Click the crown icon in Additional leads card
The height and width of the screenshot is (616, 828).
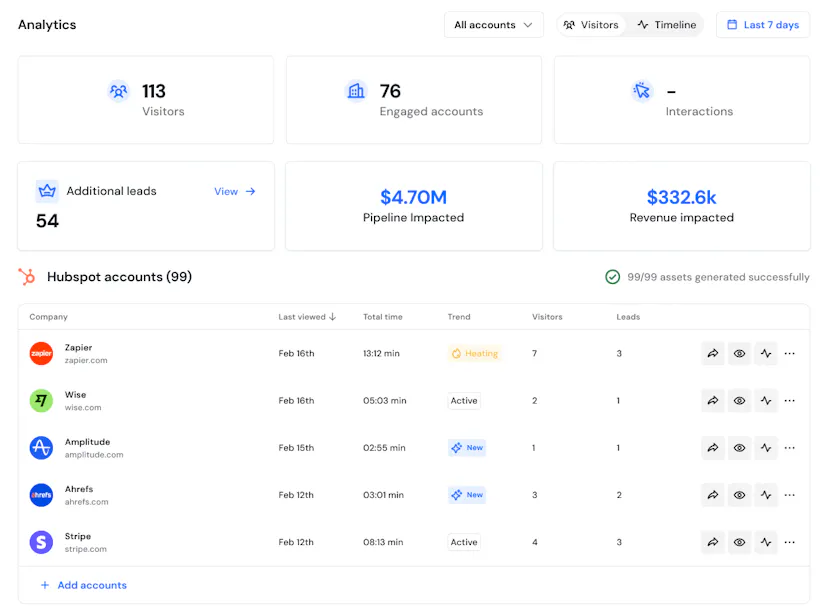(x=47, y=190)
